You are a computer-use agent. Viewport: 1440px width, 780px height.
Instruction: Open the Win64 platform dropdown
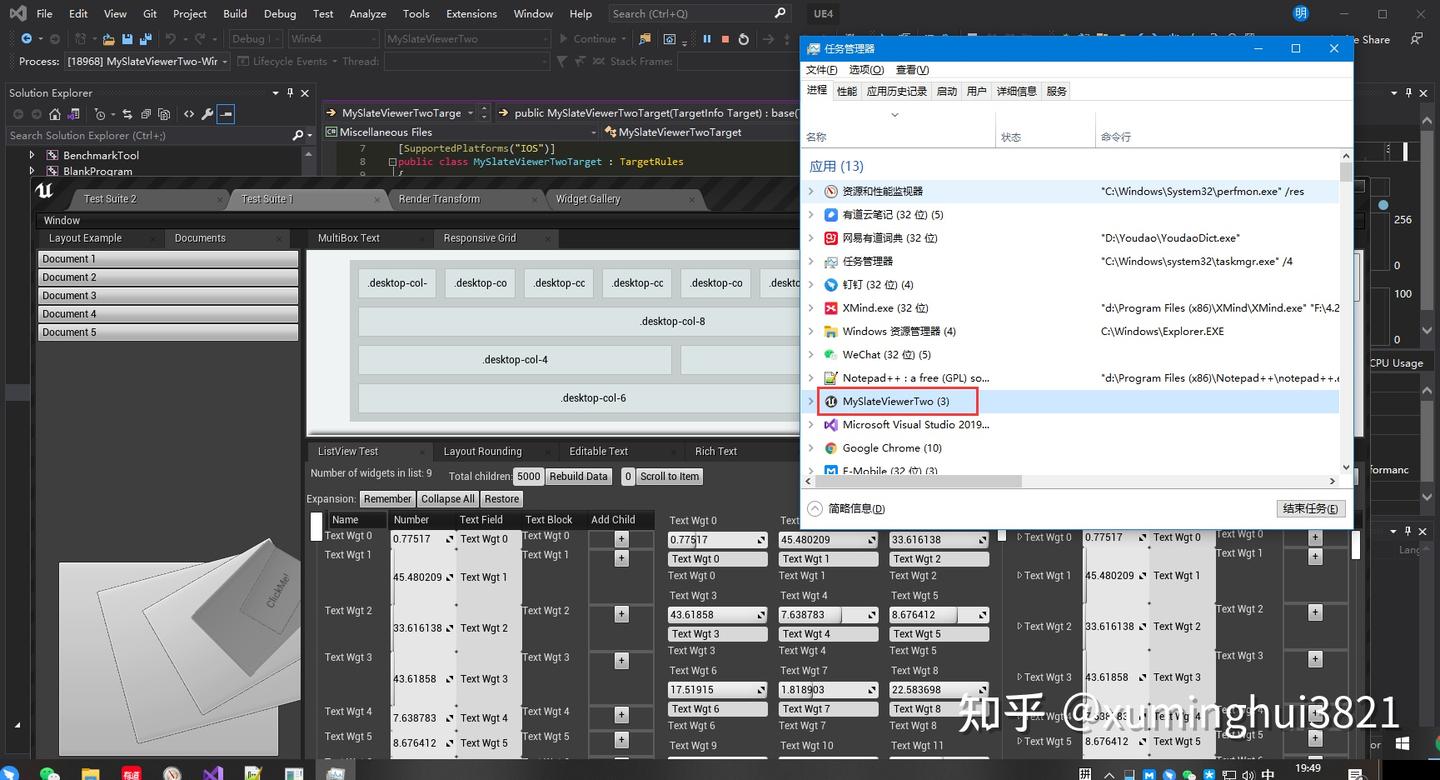(333, 39)
